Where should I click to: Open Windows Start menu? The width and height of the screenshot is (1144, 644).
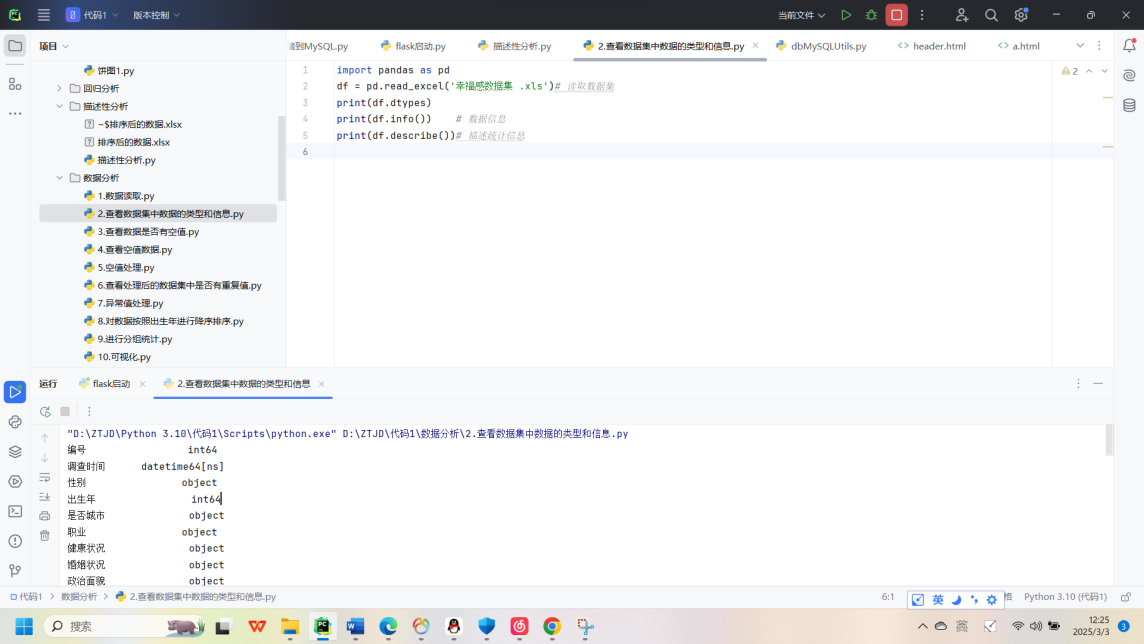tap(24, 626)
